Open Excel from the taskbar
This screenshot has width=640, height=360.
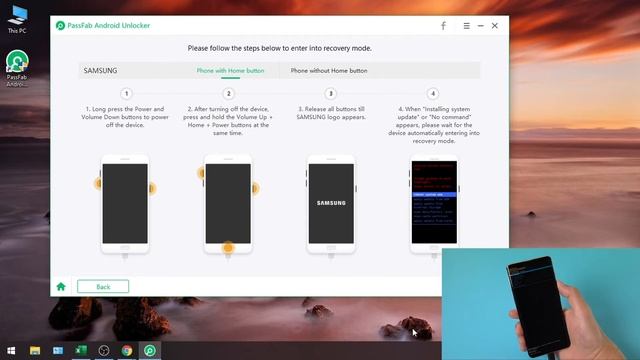[x=81, y=351]
